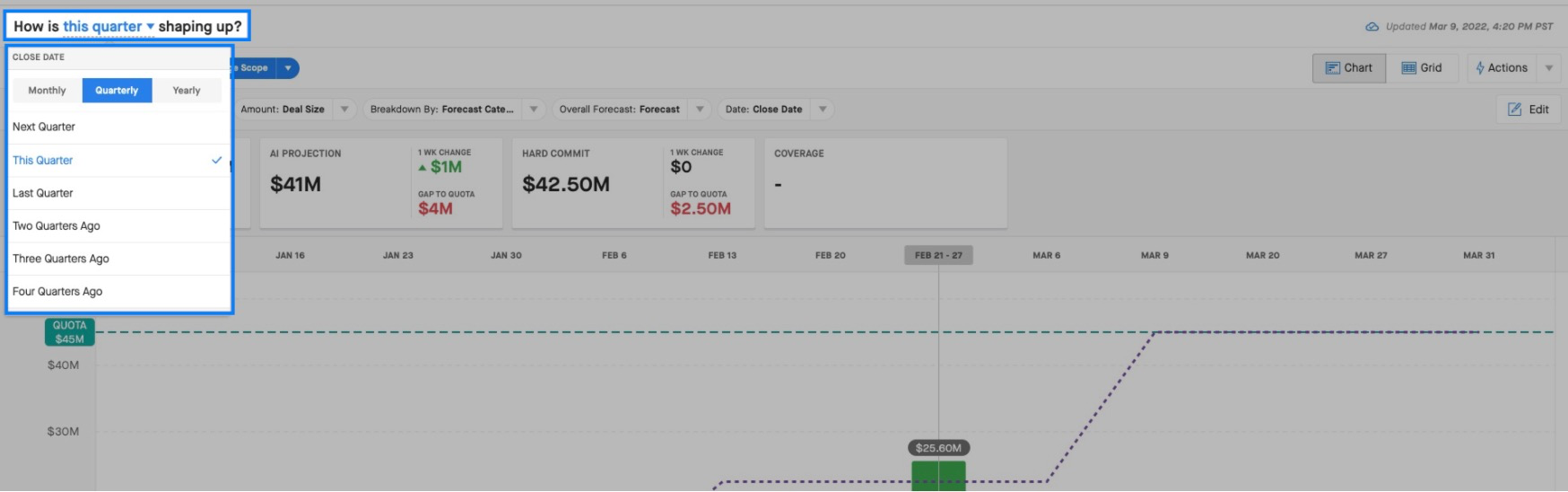Click the cloud sync icon near Updated

1372,27
